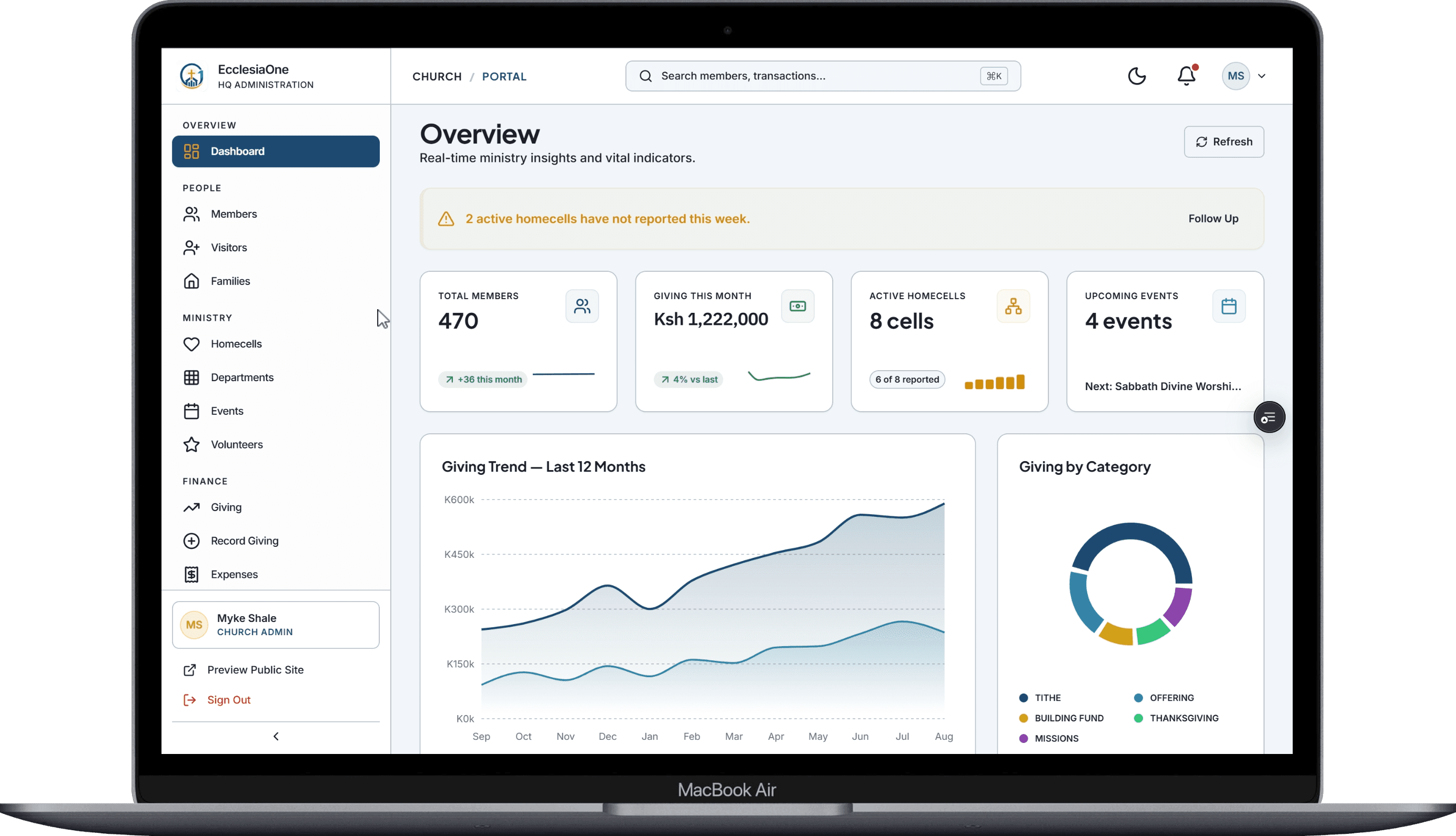Viewport: 1456px width, 836px height.
Task: Click the Missions purple legend dot
Action: pos(1023,738)
